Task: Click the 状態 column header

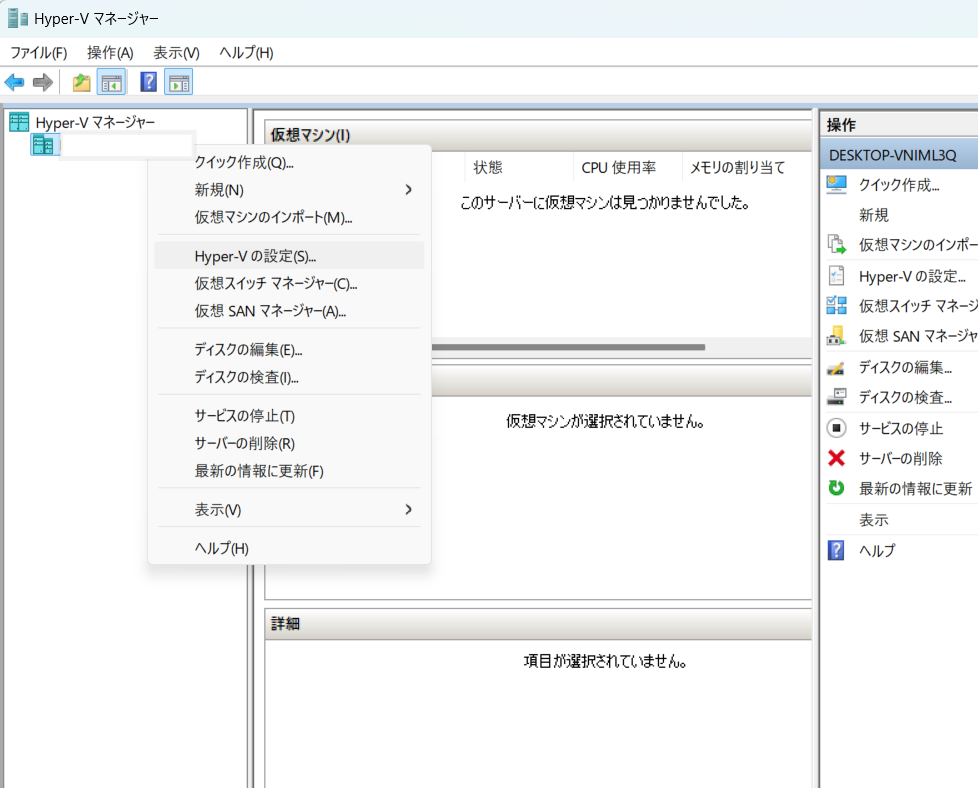Action: 488,167
